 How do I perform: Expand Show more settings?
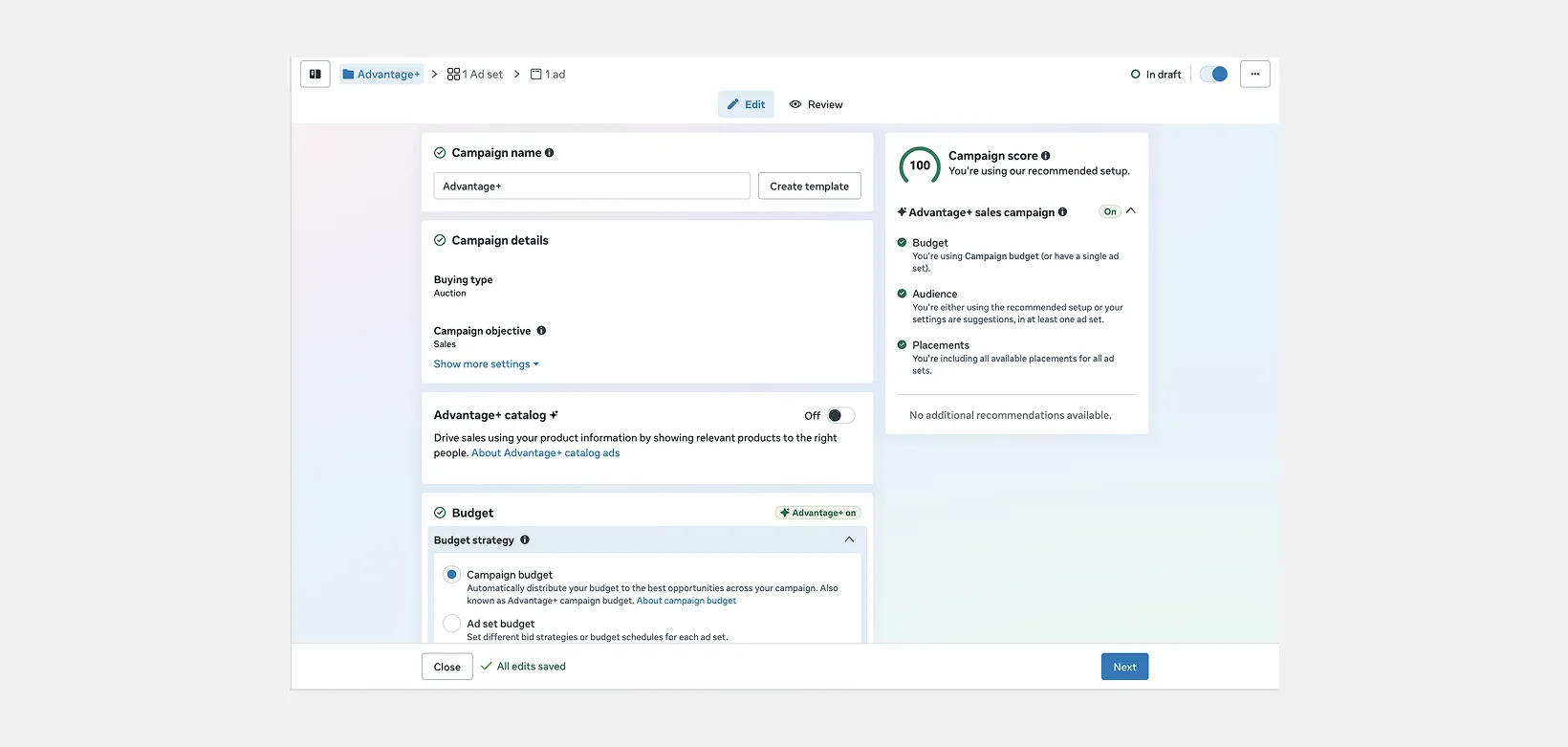[486, 363]
